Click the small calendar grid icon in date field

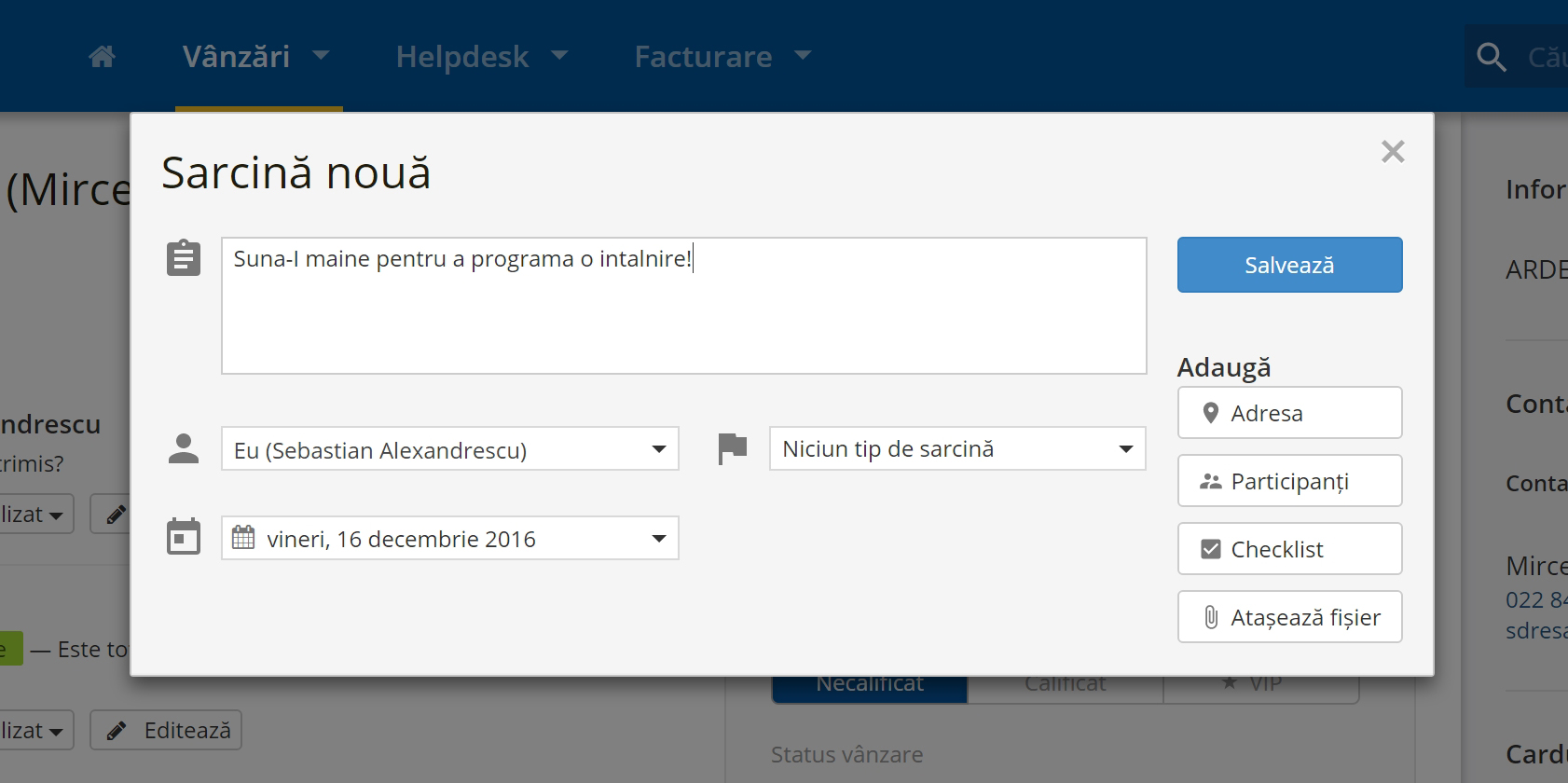pyautogui.click(x=243, y=538)
